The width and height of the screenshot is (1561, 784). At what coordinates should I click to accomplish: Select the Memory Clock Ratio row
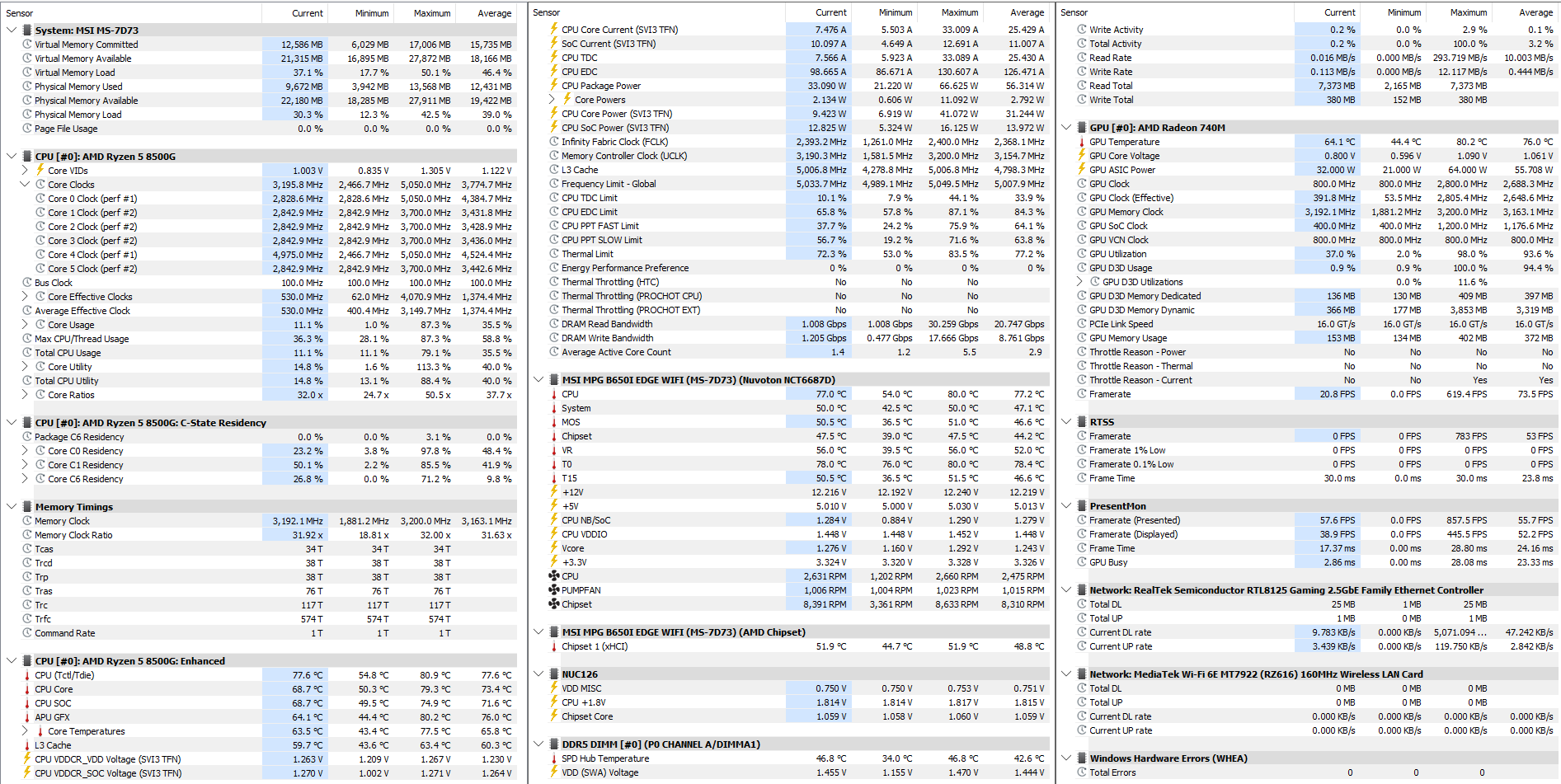pos(261,535)
